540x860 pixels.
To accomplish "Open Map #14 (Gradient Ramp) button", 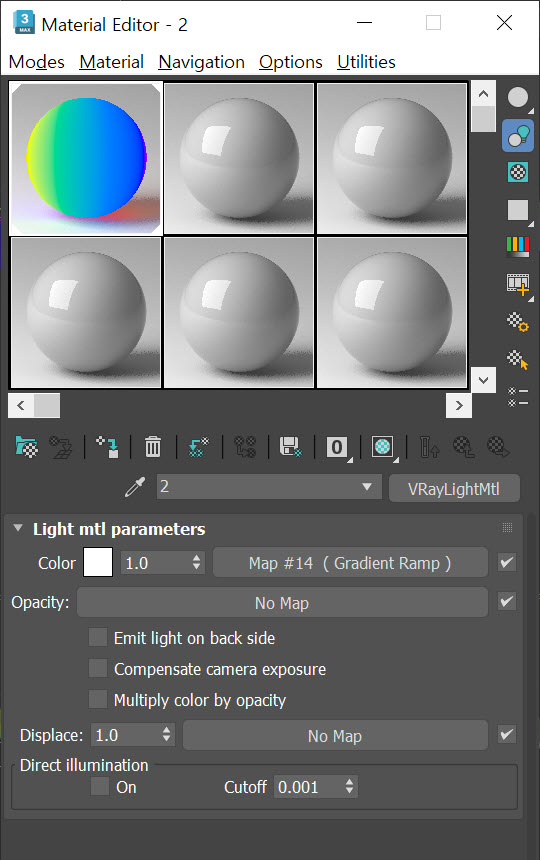I will tap(350, 563).
